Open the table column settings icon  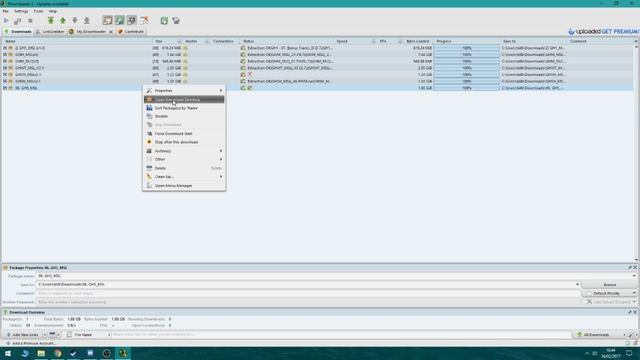click(636, 41)
